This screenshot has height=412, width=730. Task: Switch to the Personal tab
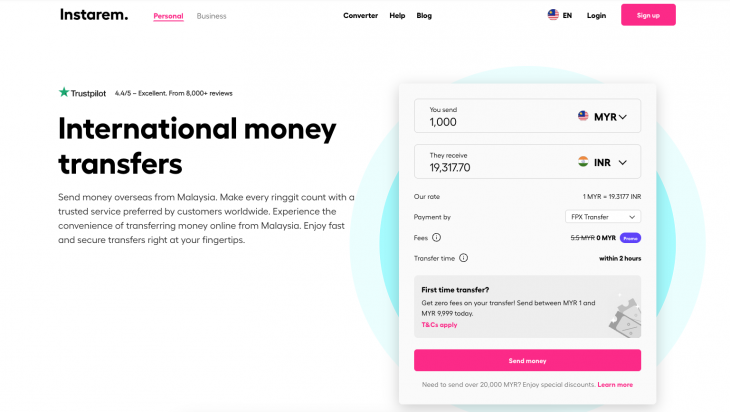click(x=168, y=16)
